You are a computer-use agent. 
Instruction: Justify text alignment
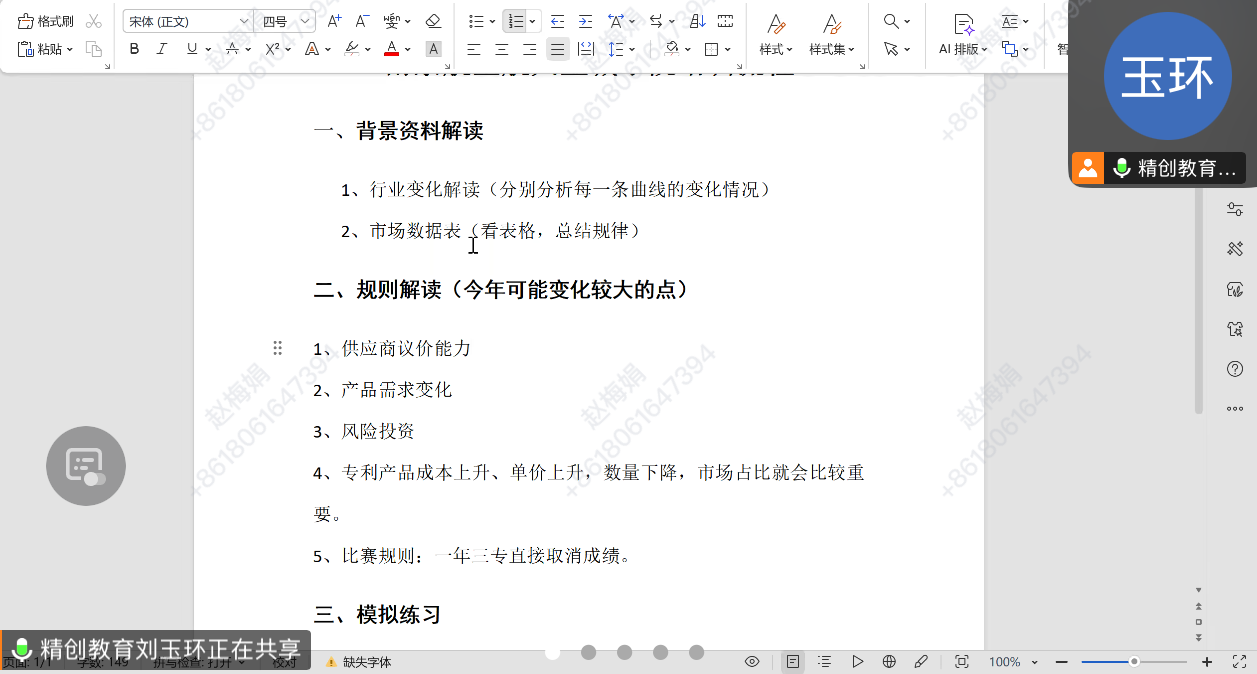point(558,49)
